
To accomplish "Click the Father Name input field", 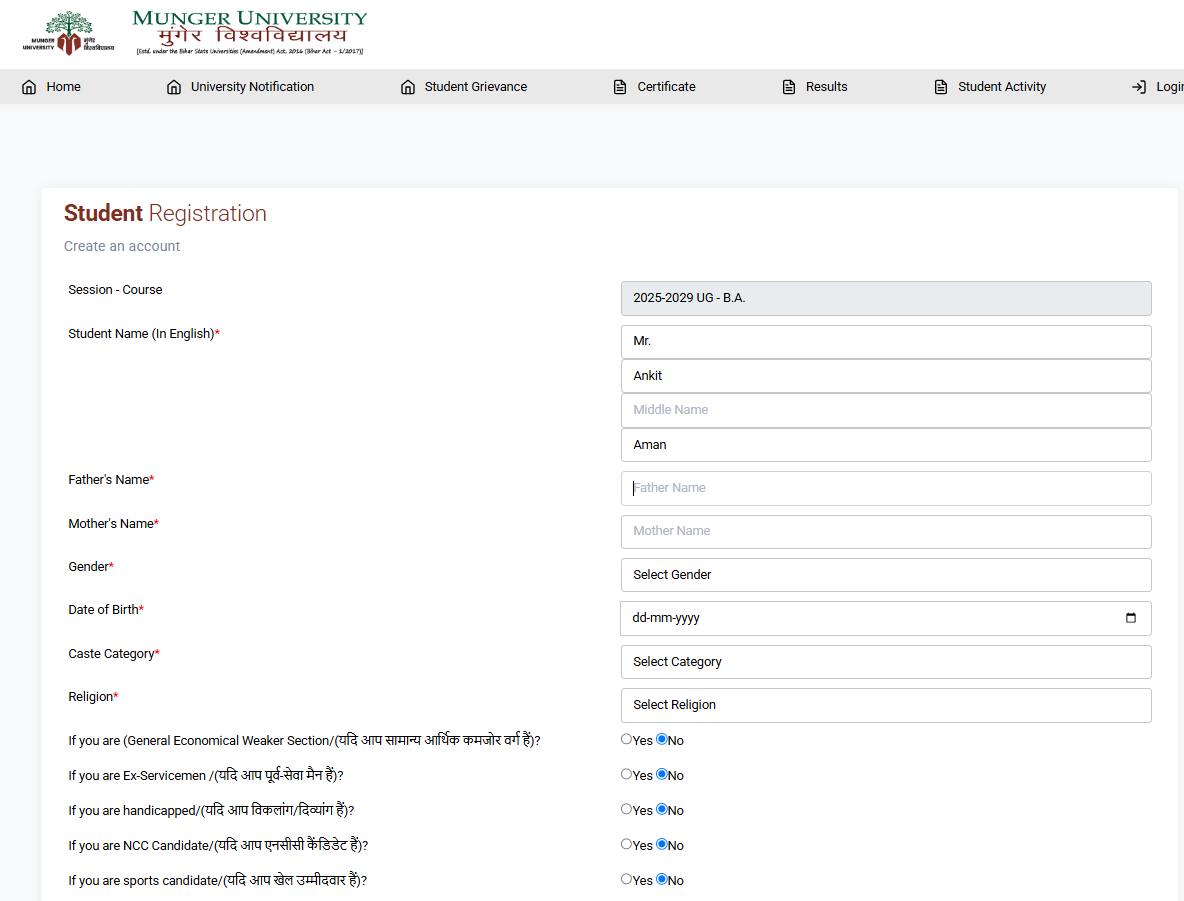I will (885, 488).
